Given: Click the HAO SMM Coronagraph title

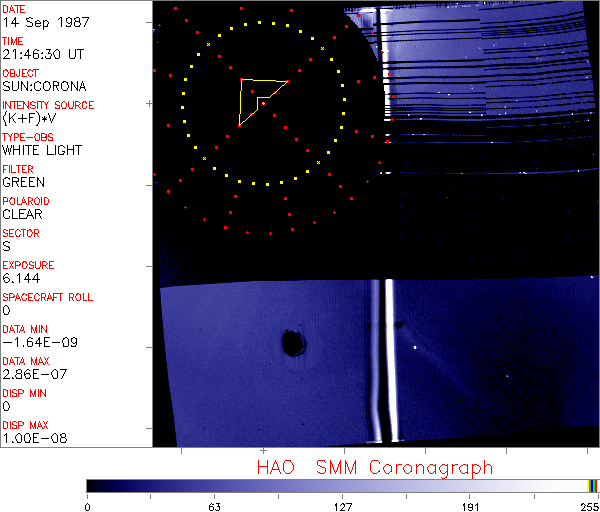Looking at the screenshot, I should pos(374,468).
